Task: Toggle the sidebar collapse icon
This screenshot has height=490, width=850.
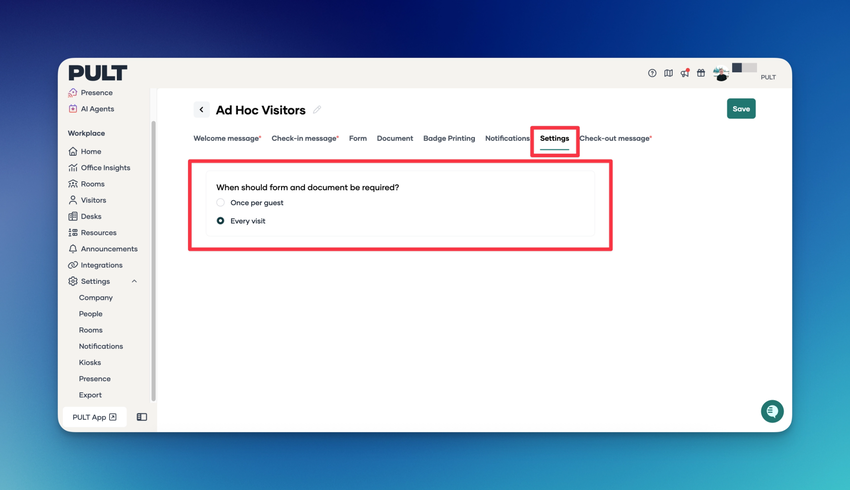Action: click(142, 417)
